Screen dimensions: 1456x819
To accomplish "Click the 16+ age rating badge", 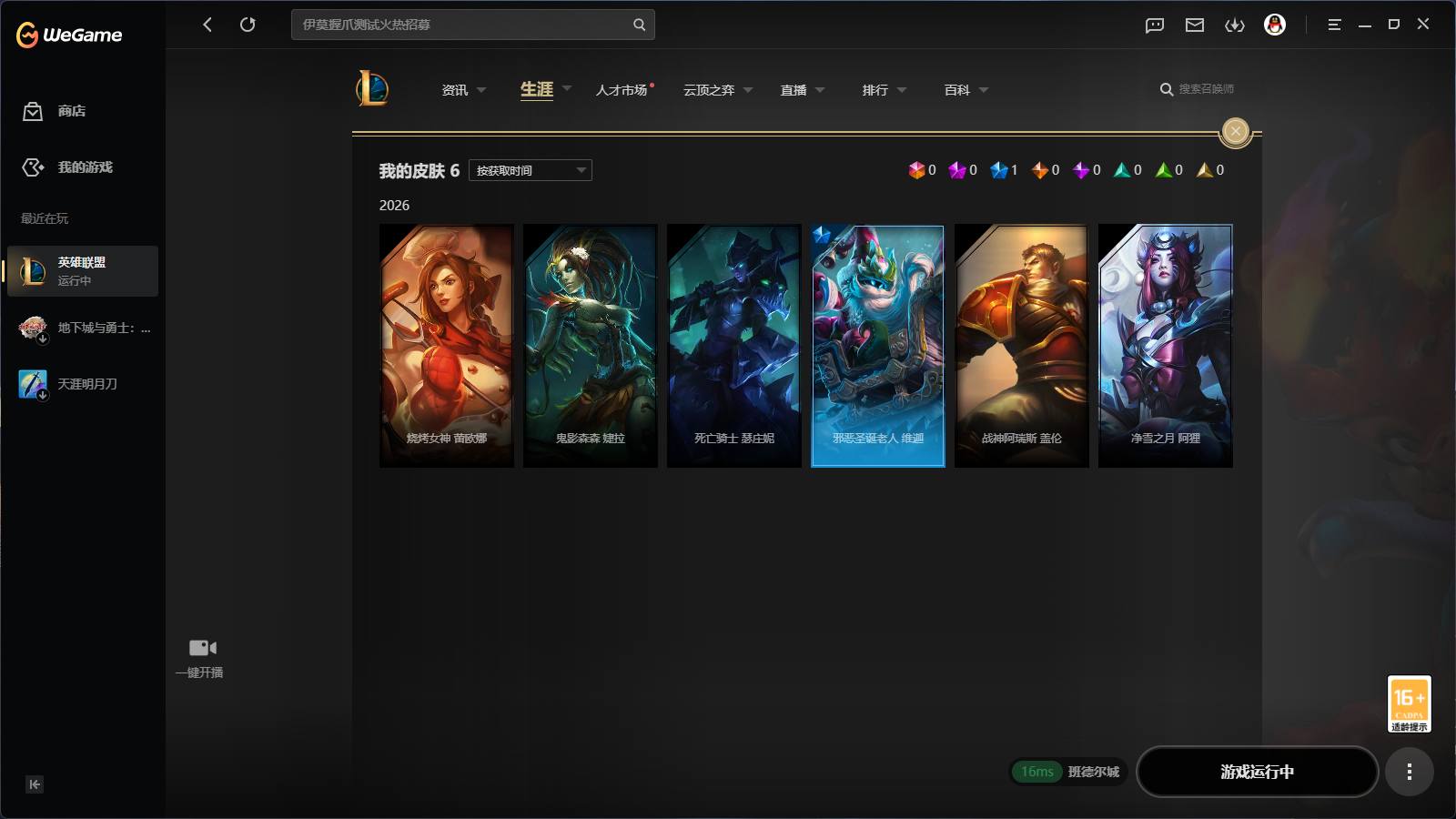I will 1409,703.
